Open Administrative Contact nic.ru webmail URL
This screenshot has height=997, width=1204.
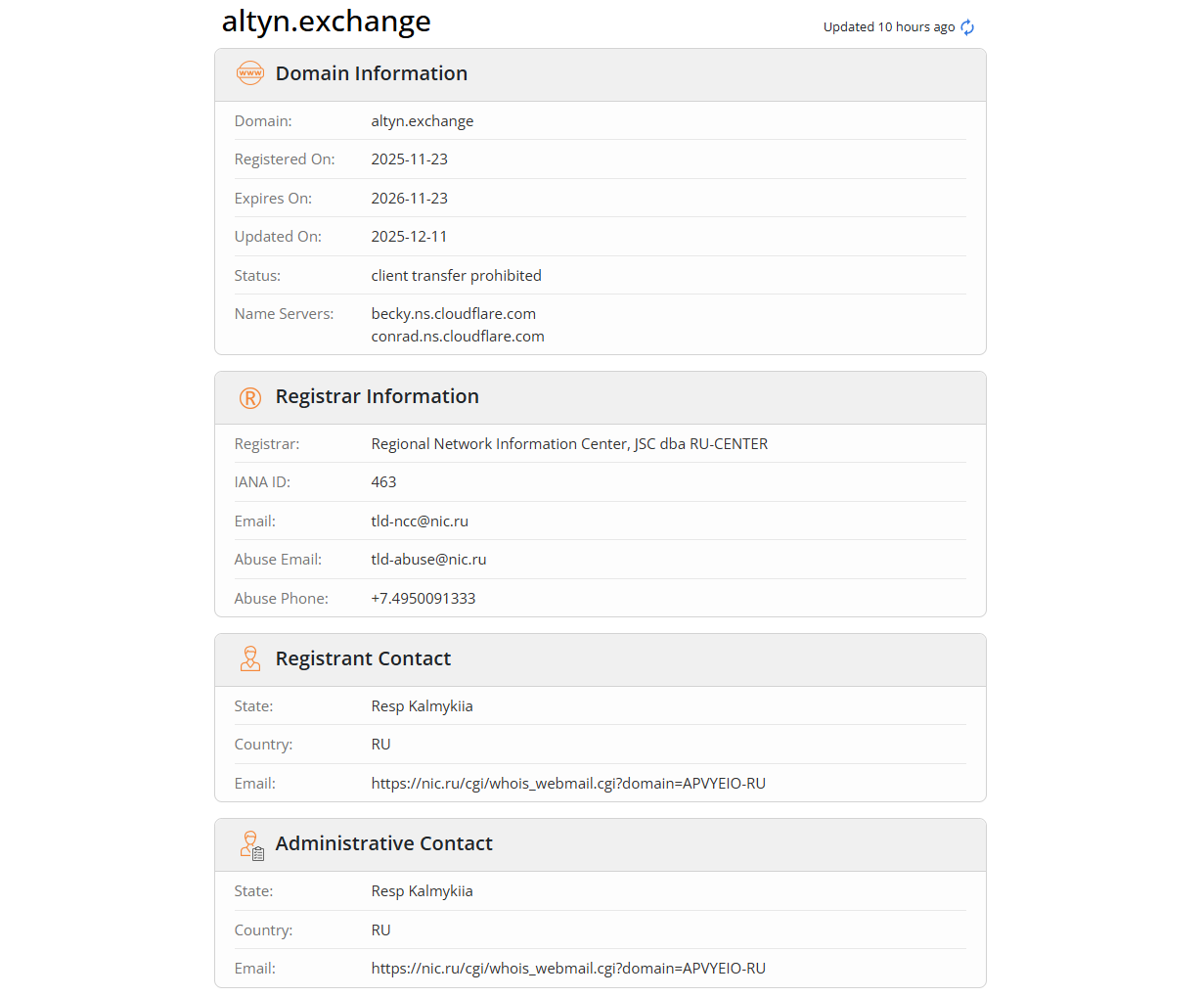568,969
